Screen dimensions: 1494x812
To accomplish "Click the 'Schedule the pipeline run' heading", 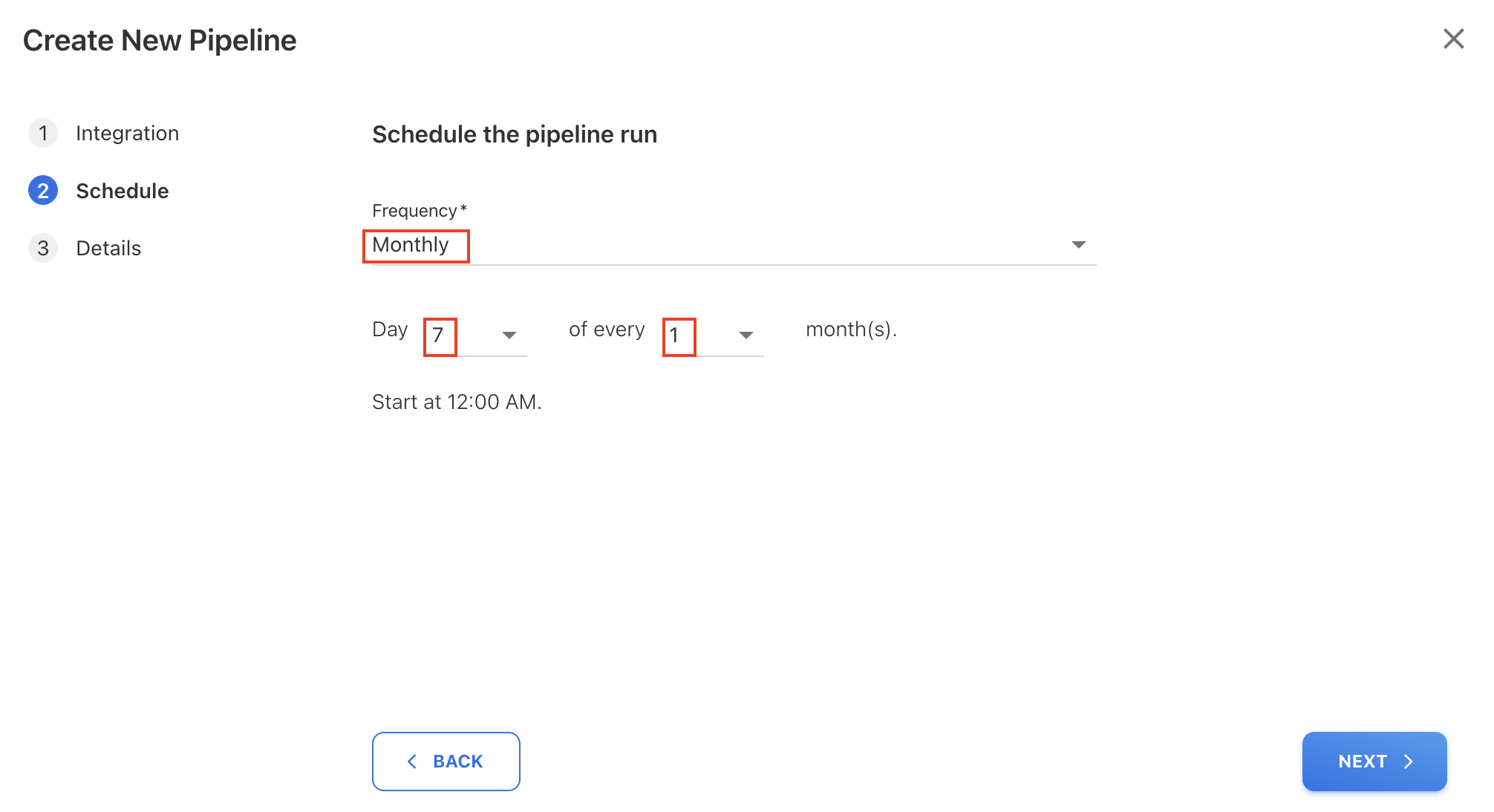I will click(x=515, y=134).
